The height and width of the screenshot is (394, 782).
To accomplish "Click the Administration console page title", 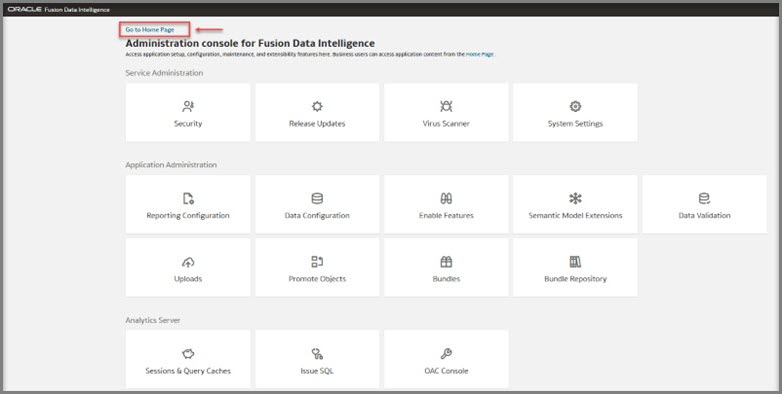I will pos(250,43).
